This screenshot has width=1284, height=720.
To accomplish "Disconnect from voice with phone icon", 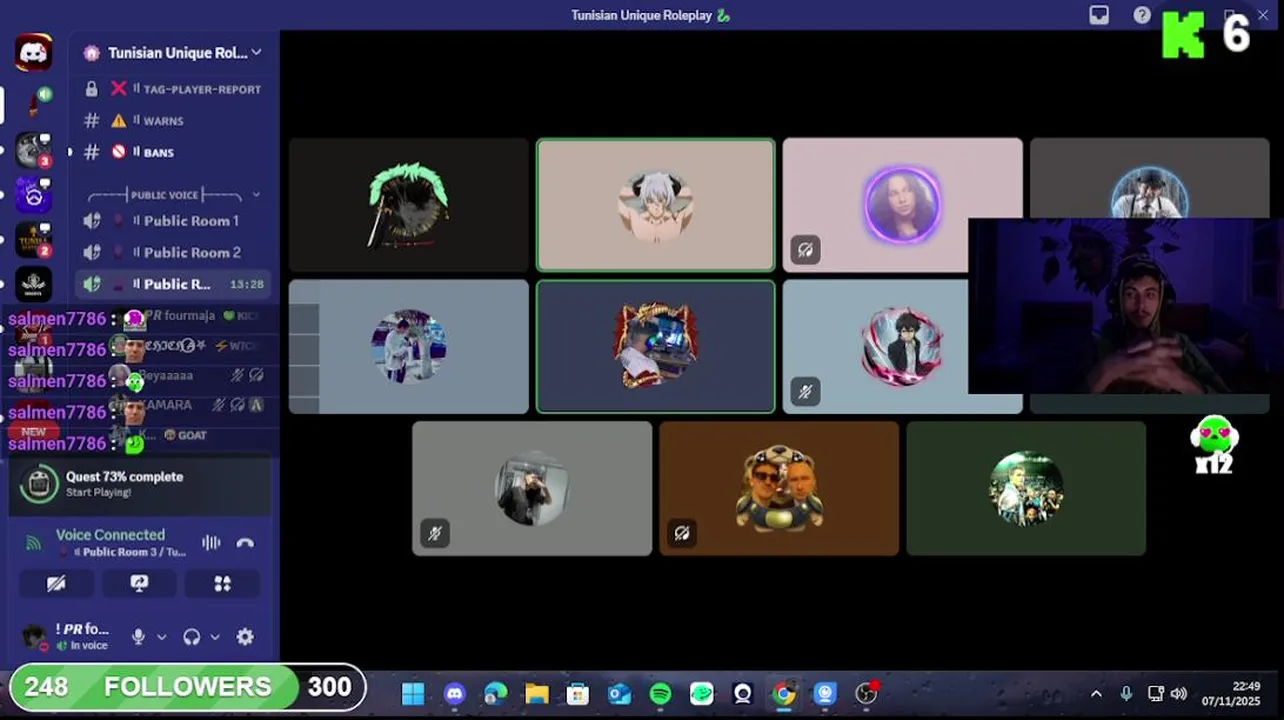I will click(245, 543).
